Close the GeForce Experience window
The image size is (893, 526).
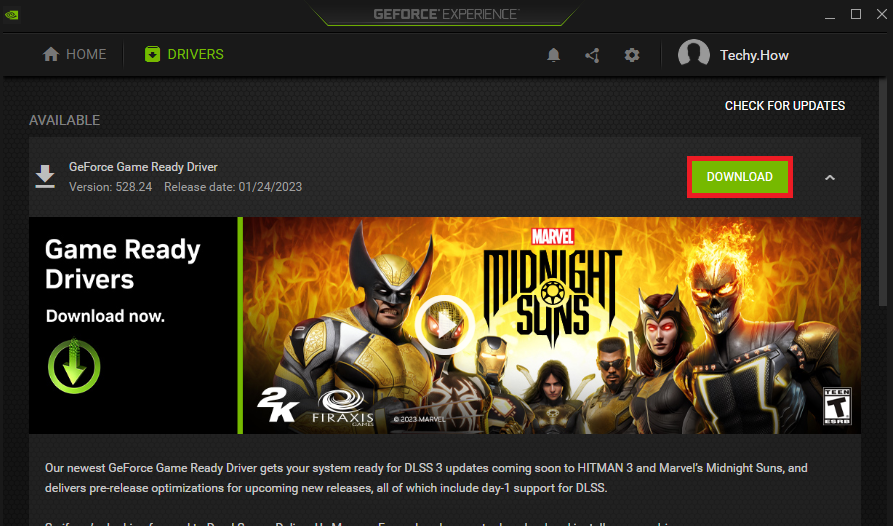882,14
